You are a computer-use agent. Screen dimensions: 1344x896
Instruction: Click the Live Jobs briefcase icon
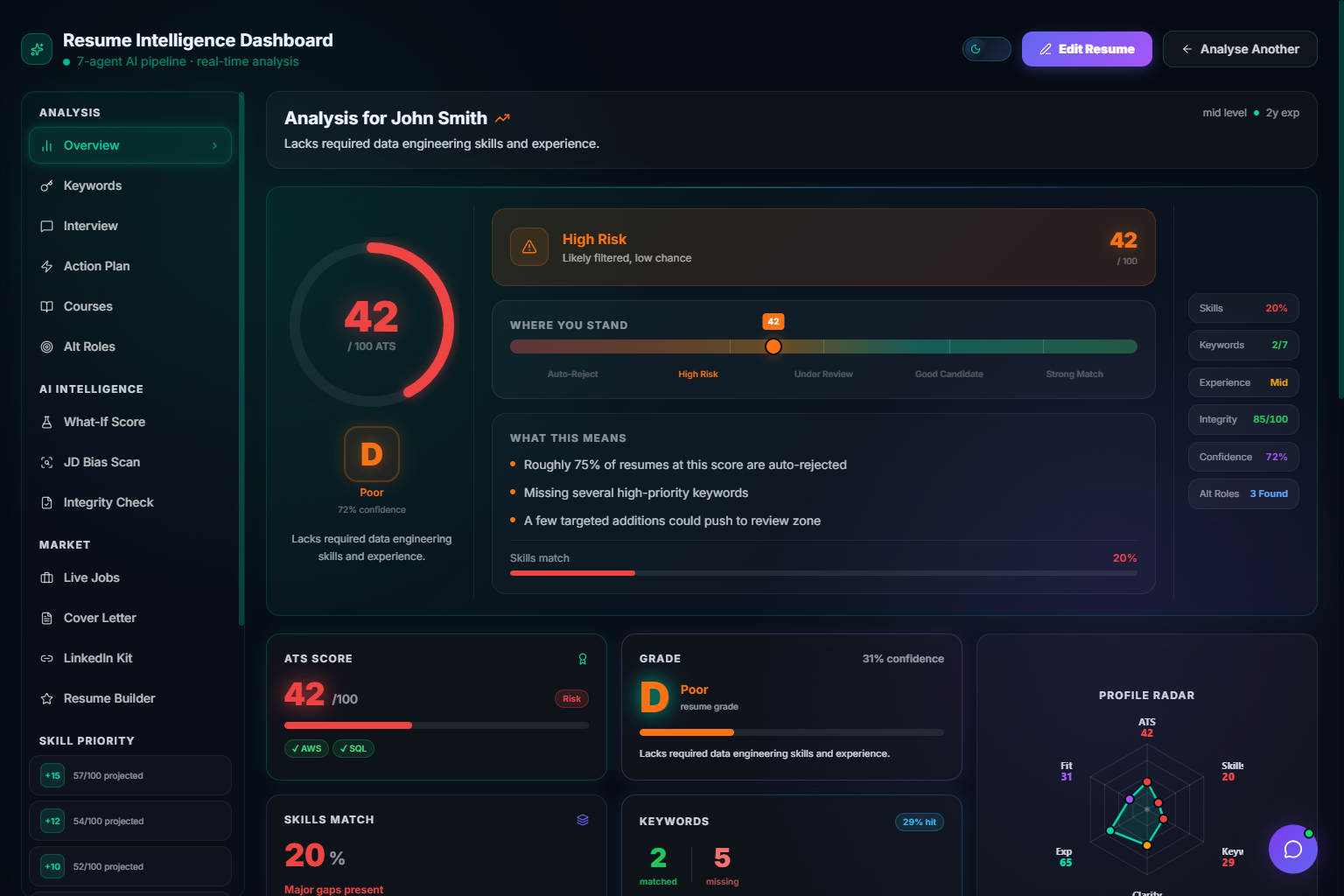[x=47, y=577]
